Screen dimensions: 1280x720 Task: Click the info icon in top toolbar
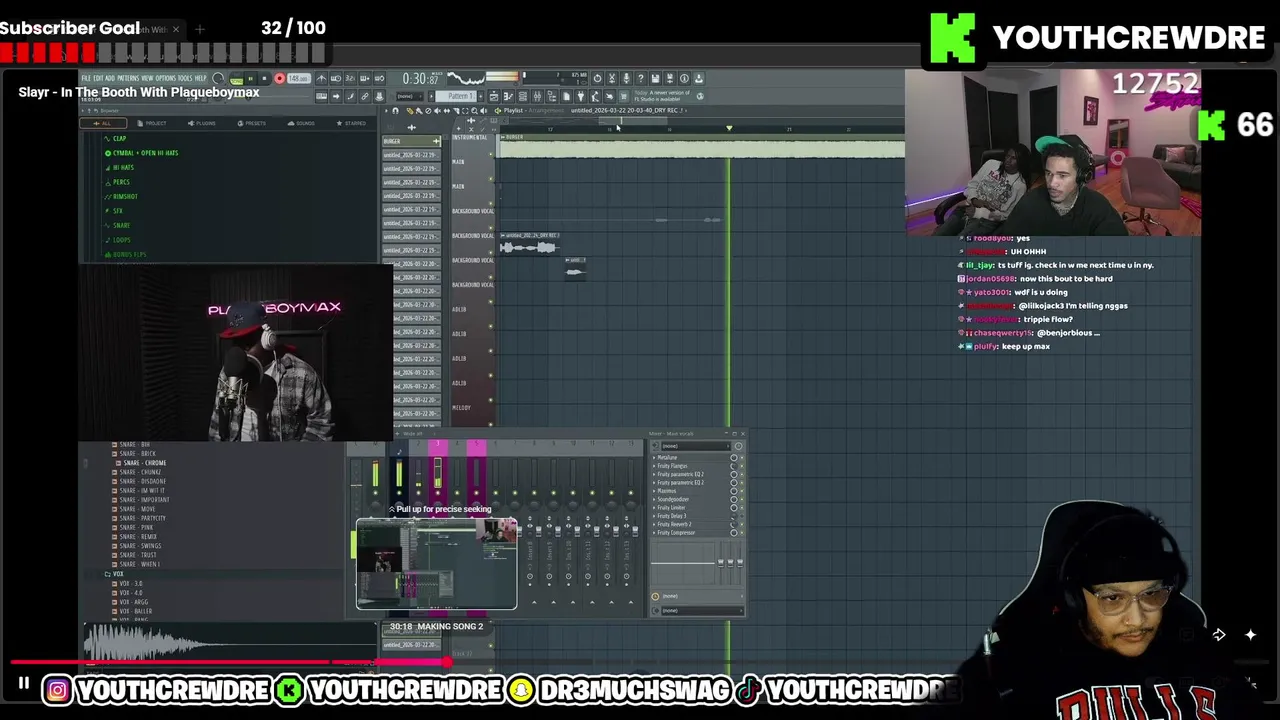[x=684, y=78]
